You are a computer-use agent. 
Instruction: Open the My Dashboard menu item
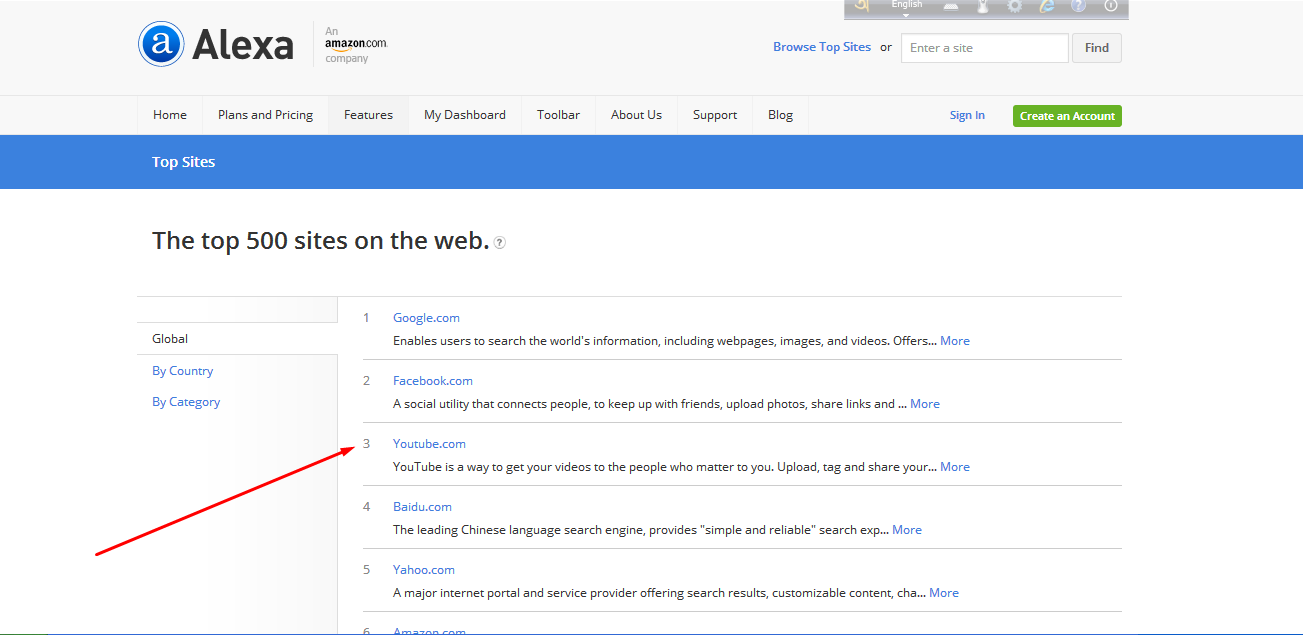pyautogui.click(x=464, y=115)
